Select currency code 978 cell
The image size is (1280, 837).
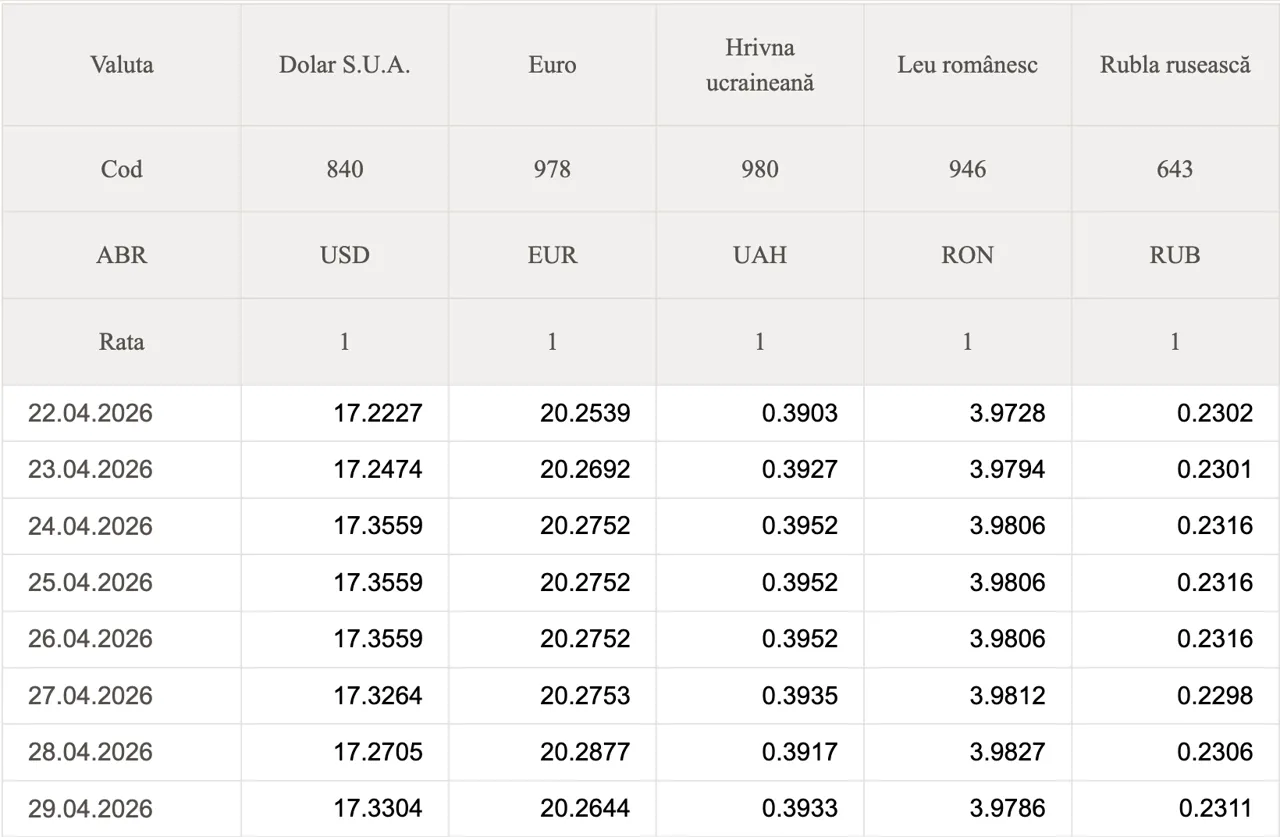552,169
